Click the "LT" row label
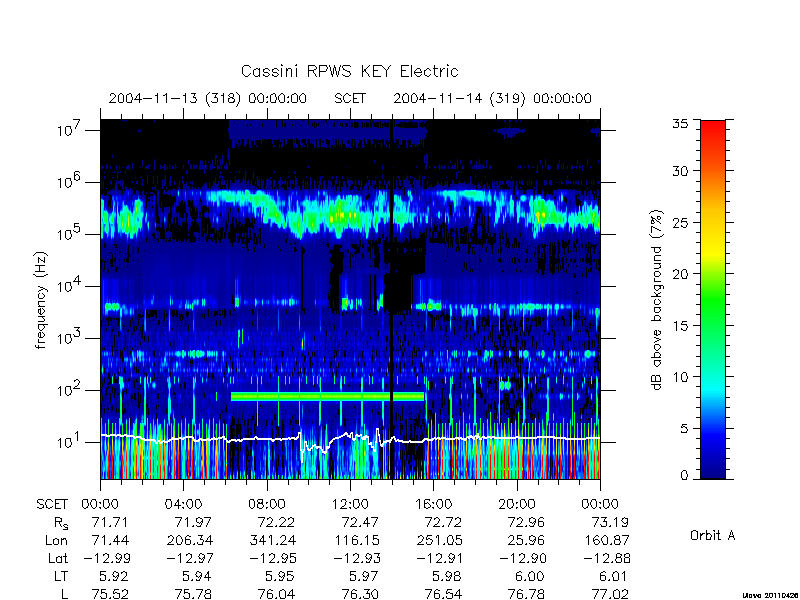Screen dimensions: 800x600 [x=61, y=577]
